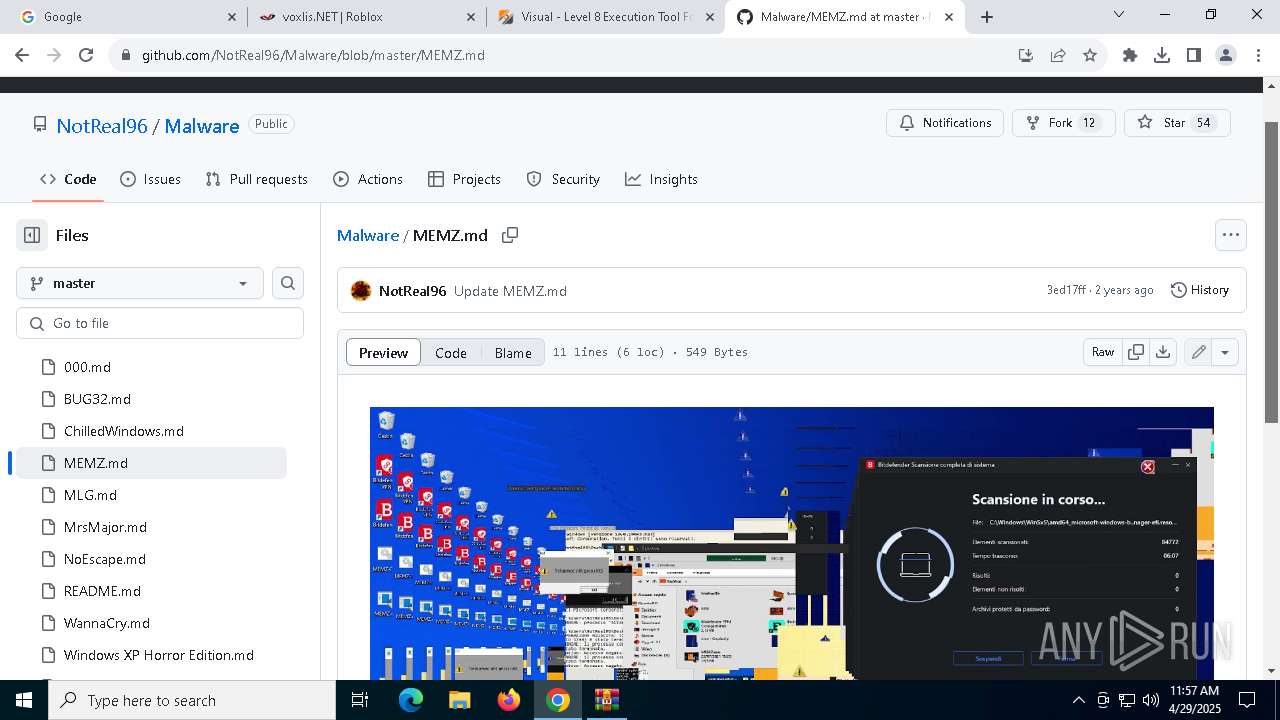Switch to voxlis.NET Roblox browser tab
This screenshot has width=1280, height=720.
pyautogui.click(x=366, y=17)
